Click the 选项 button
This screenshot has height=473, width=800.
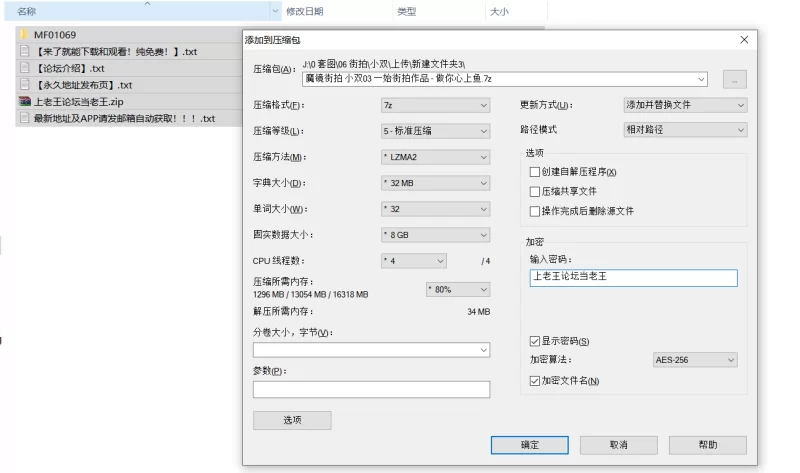pos(292,420)
